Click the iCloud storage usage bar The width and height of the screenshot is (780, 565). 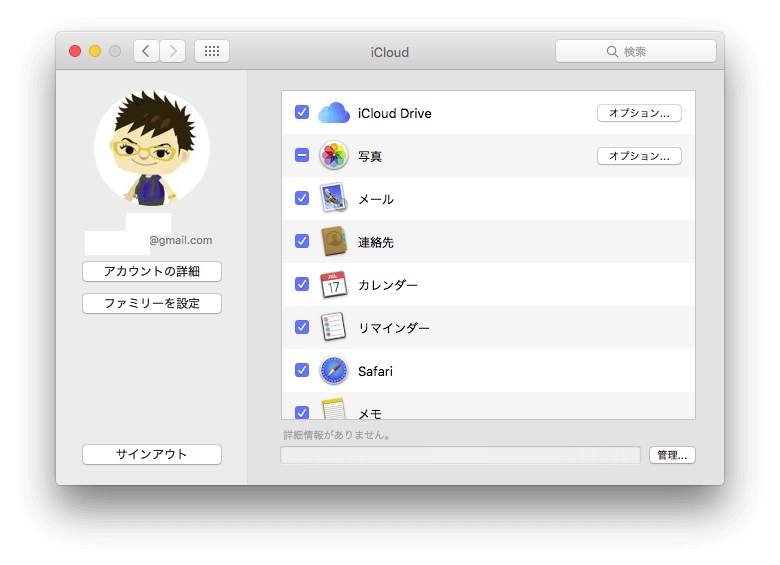(460, 455)
